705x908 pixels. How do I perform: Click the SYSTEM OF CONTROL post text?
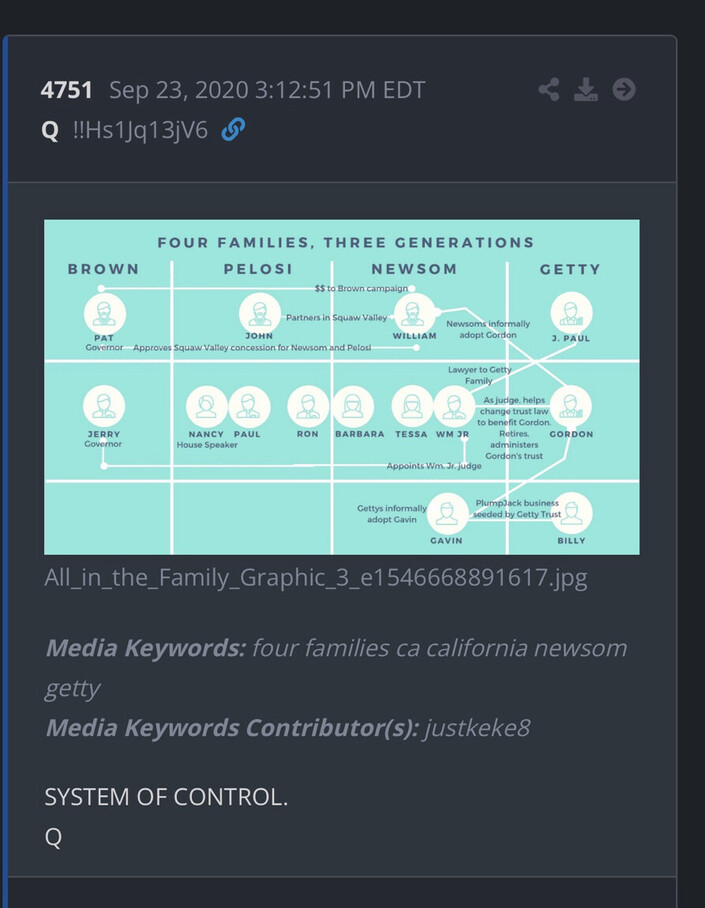coord(166,797)
